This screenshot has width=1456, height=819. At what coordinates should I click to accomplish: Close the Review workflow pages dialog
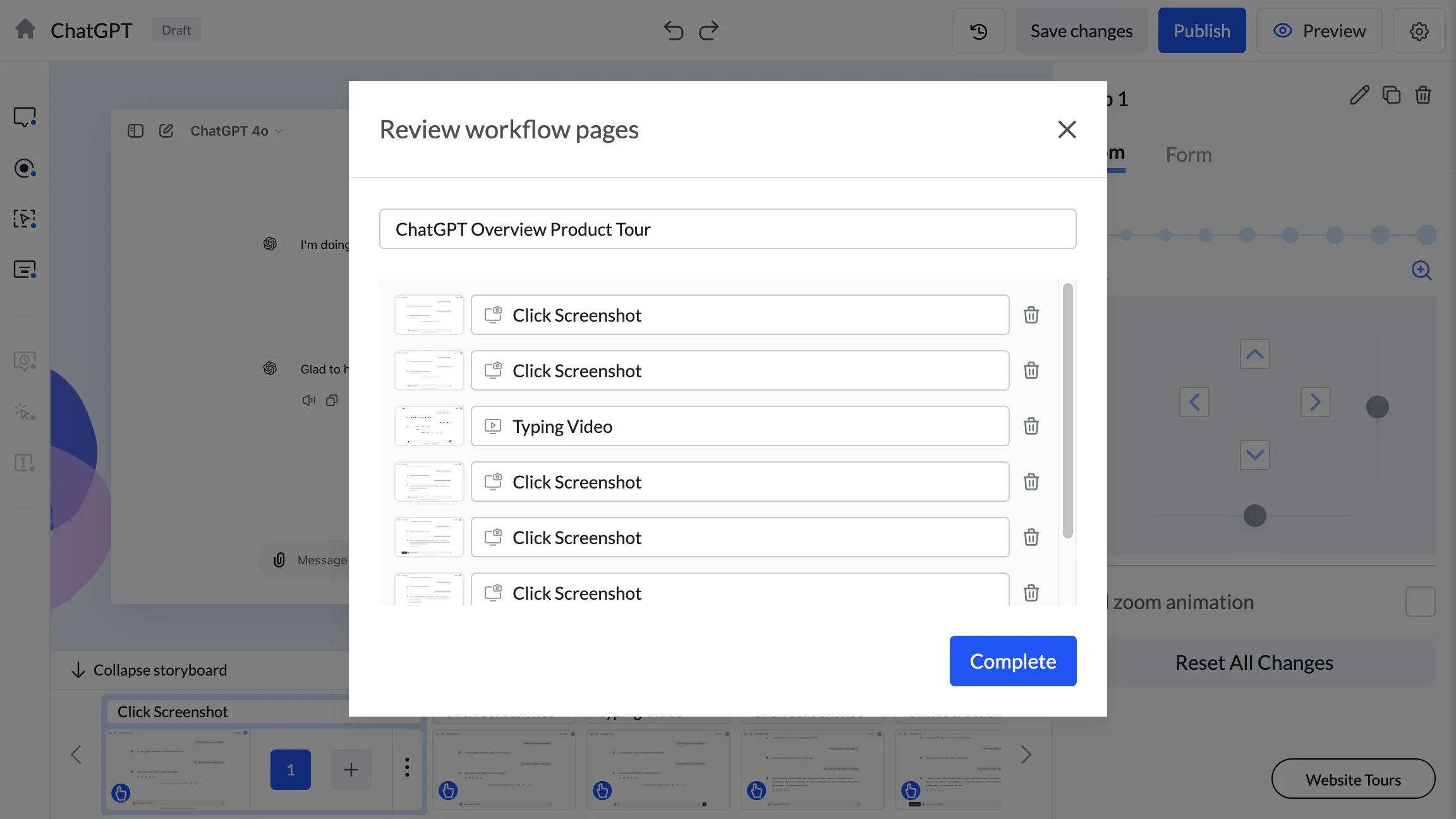point(1067,130)
